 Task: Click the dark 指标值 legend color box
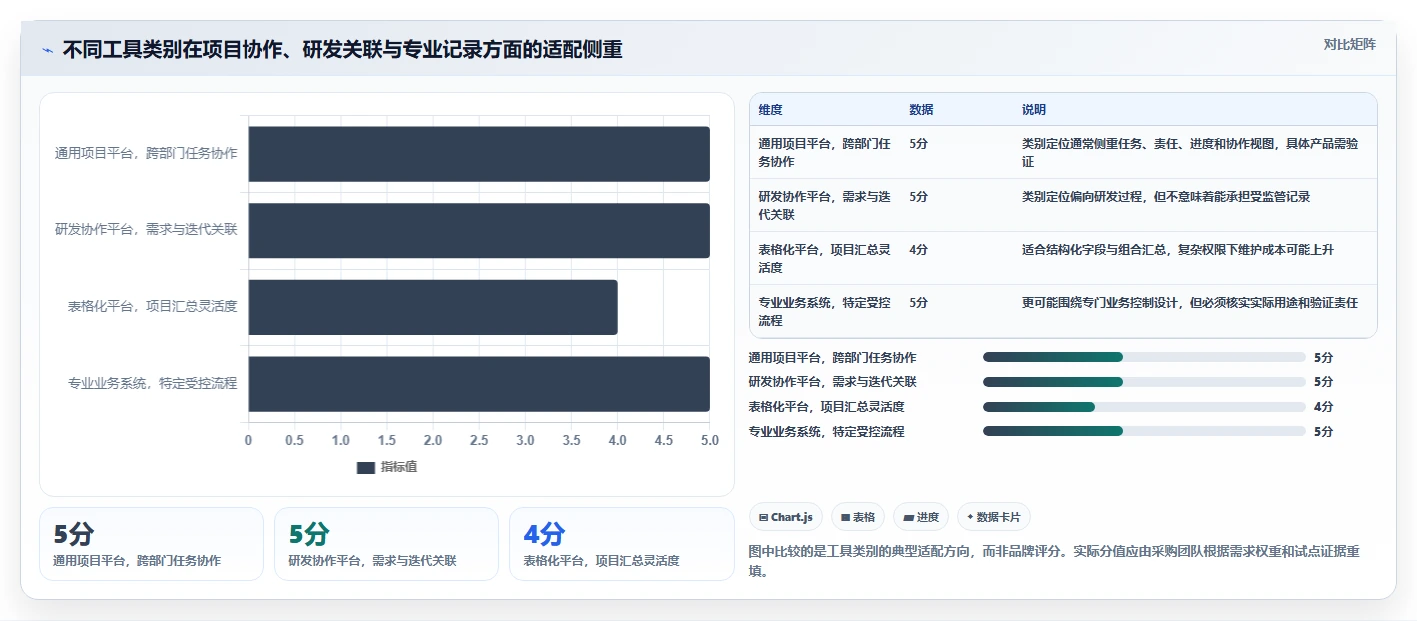click(x=366, y=467)
